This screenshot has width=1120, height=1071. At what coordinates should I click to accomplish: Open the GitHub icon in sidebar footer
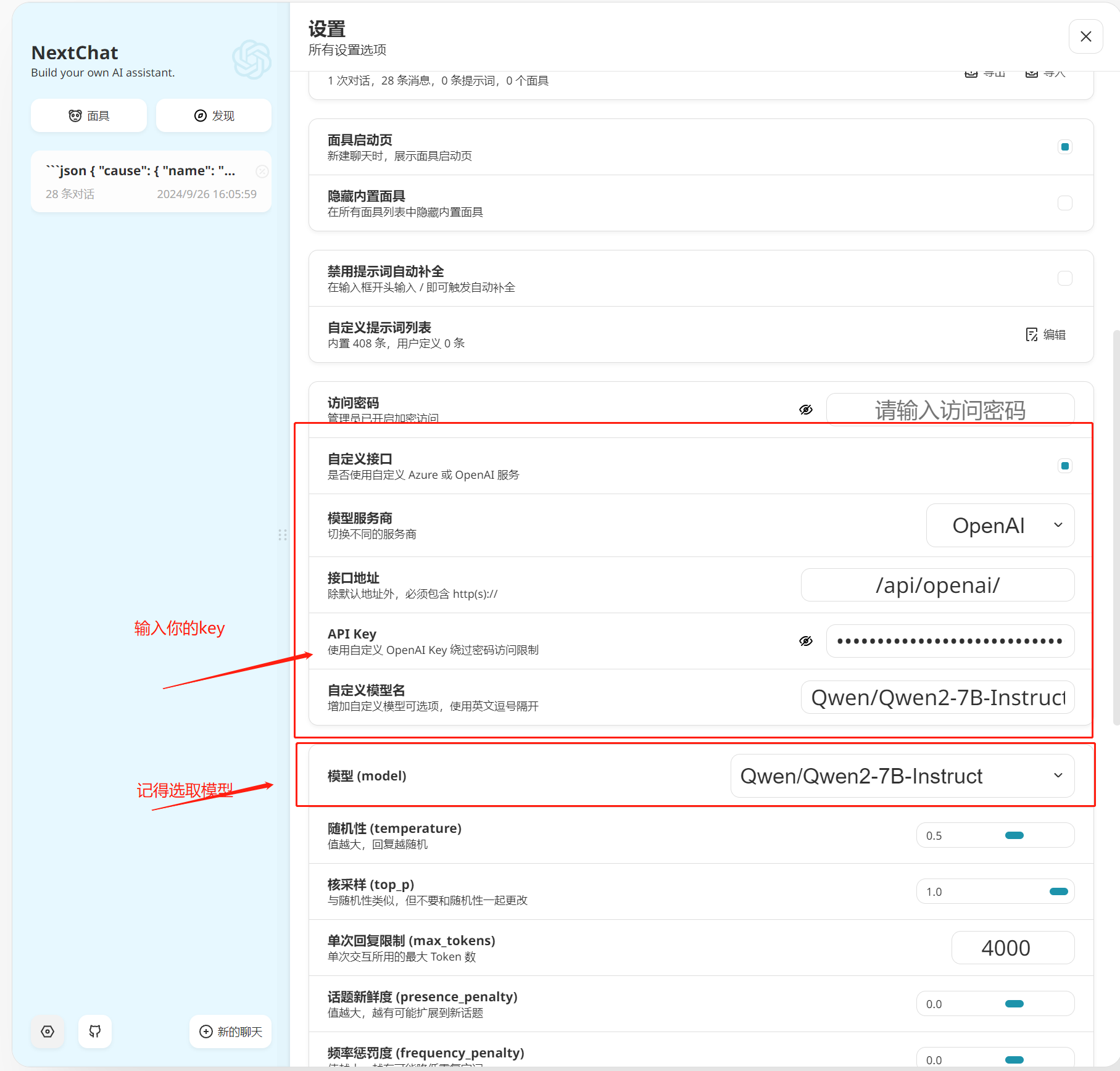(x=95, y=1032)
